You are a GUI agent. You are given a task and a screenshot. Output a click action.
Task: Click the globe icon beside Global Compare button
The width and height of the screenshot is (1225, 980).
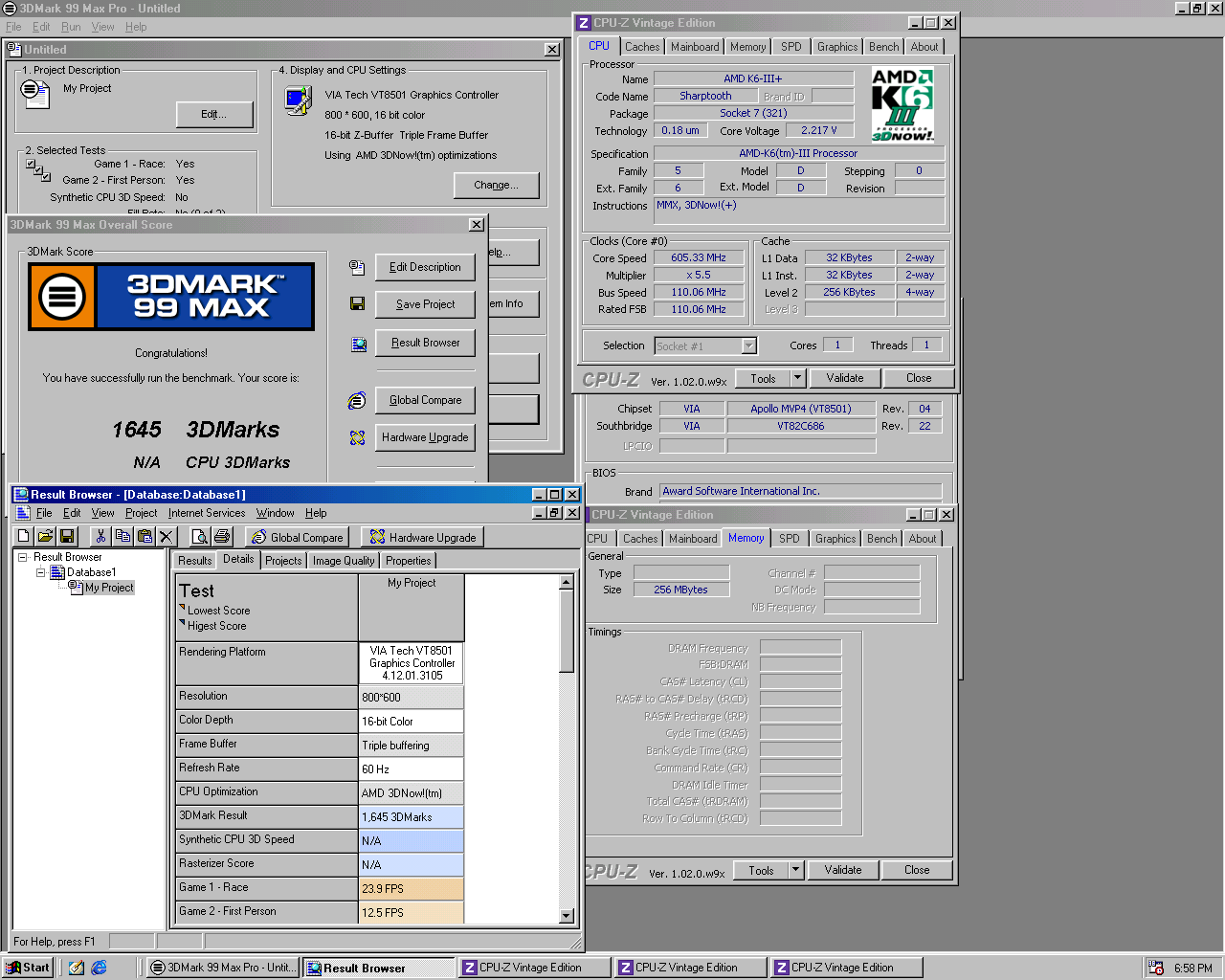(x=357, y=400)
